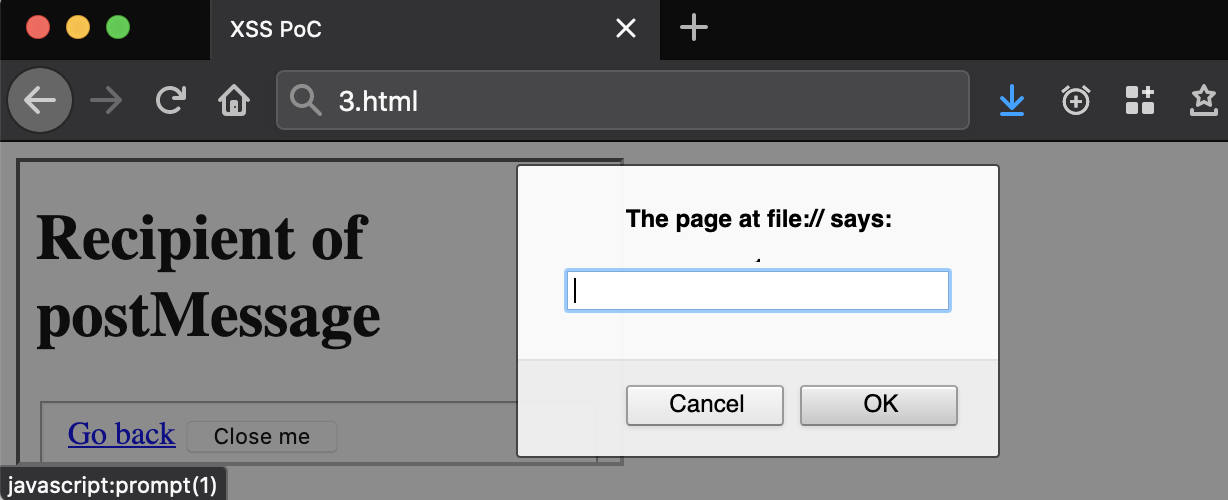Go to the browser home page
This screenshot has height=500, width=1228.
click(234, 100)
